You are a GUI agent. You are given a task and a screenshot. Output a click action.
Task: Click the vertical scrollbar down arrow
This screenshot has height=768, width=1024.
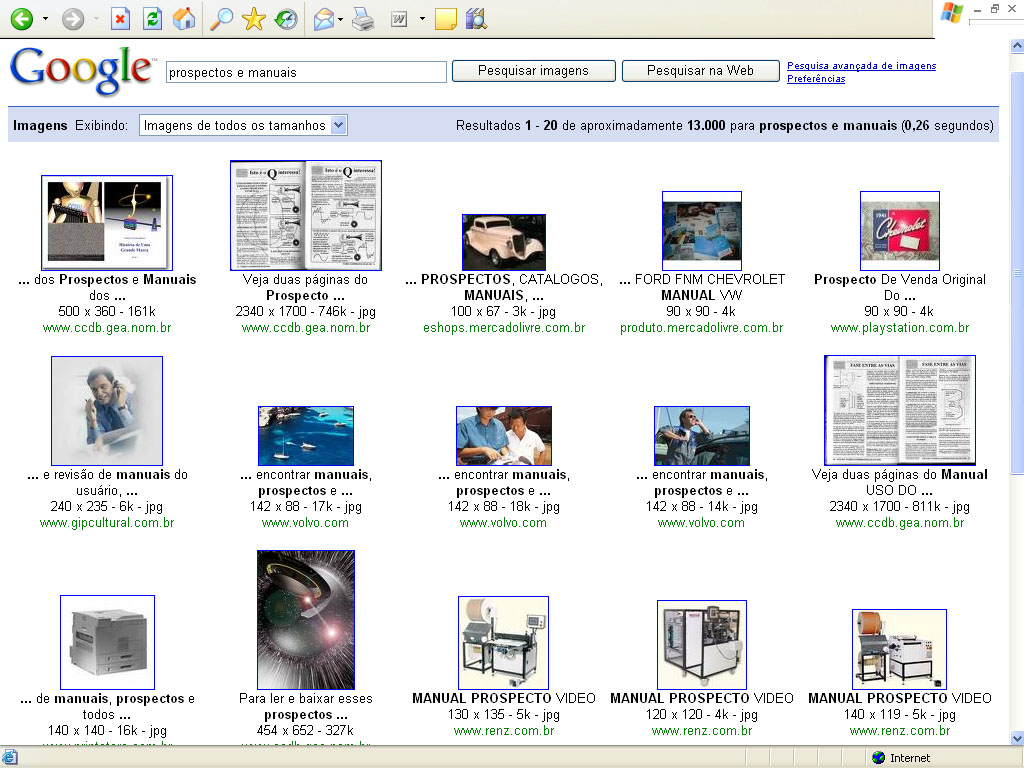pos(1015,737)
